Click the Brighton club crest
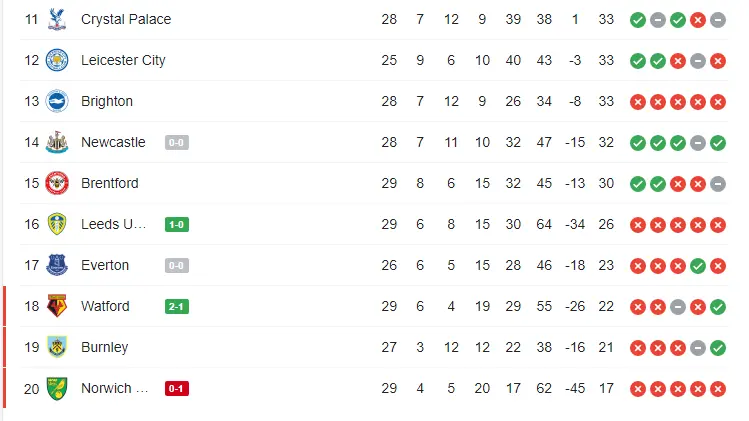The height and width of the screenshot is (421, 749). click(57, 101)
